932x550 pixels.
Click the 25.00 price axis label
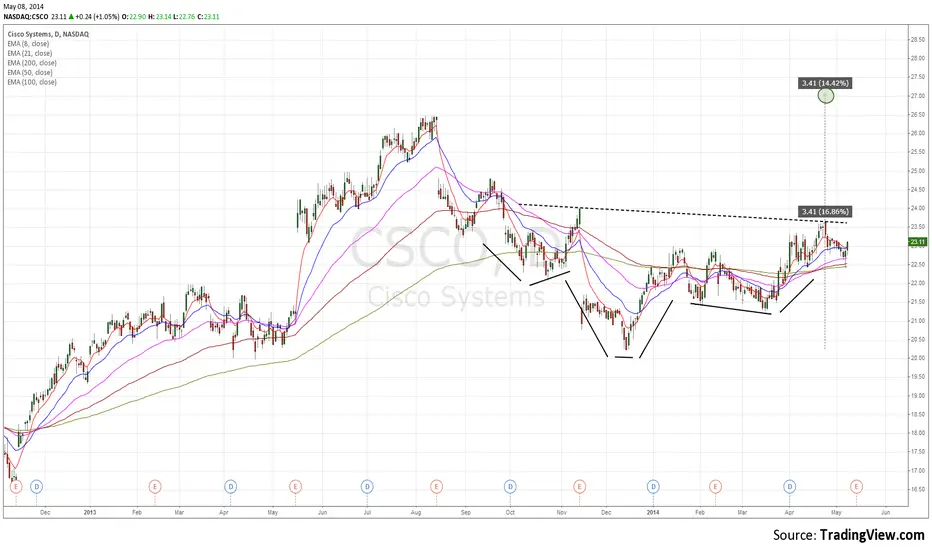point(917,171)
